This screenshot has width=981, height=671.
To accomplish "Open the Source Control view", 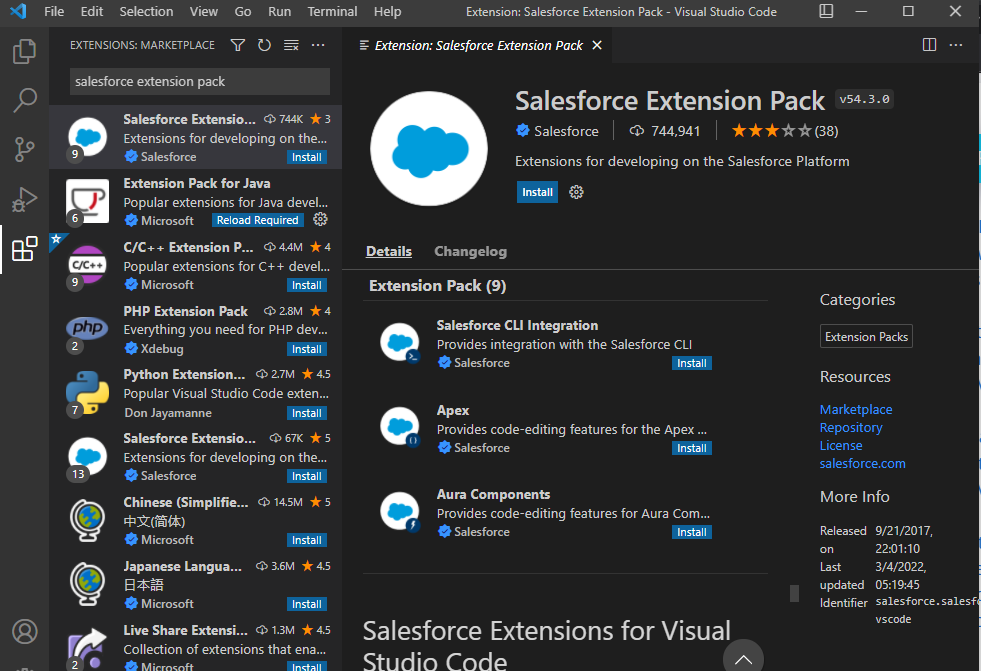I will pos(24,149).
